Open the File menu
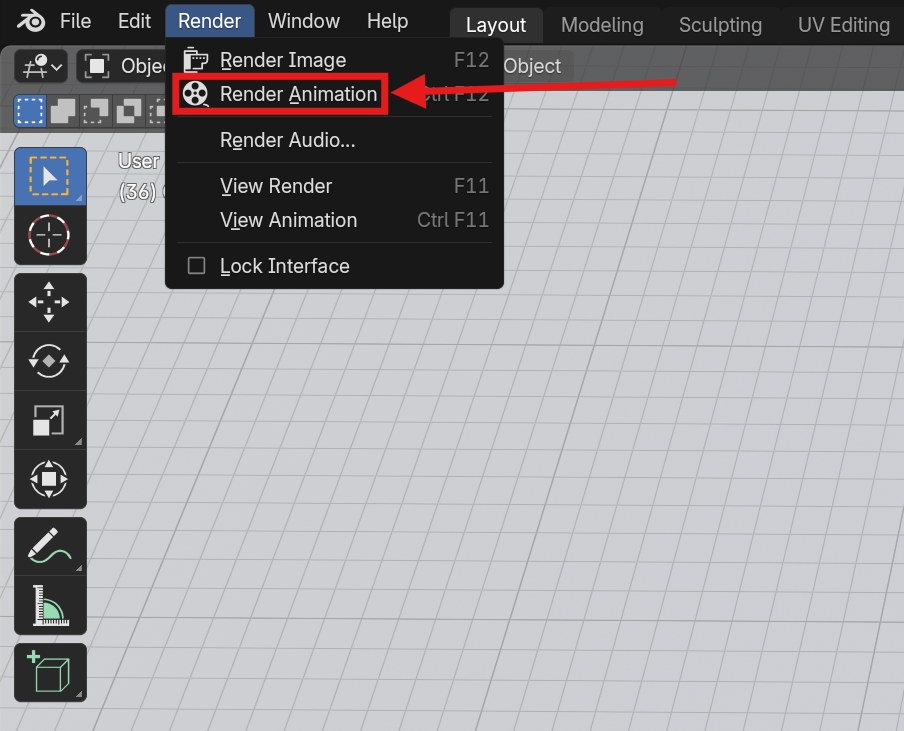The height and width of the screenshot is (731, 904). pyautogui.click(x=76, y=21)
